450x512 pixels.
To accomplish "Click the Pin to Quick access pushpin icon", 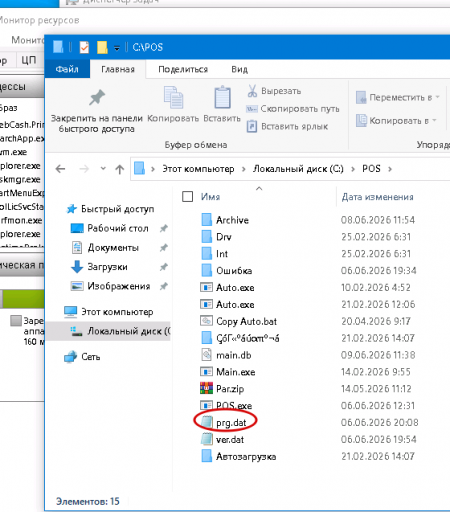I will [97, 98].
